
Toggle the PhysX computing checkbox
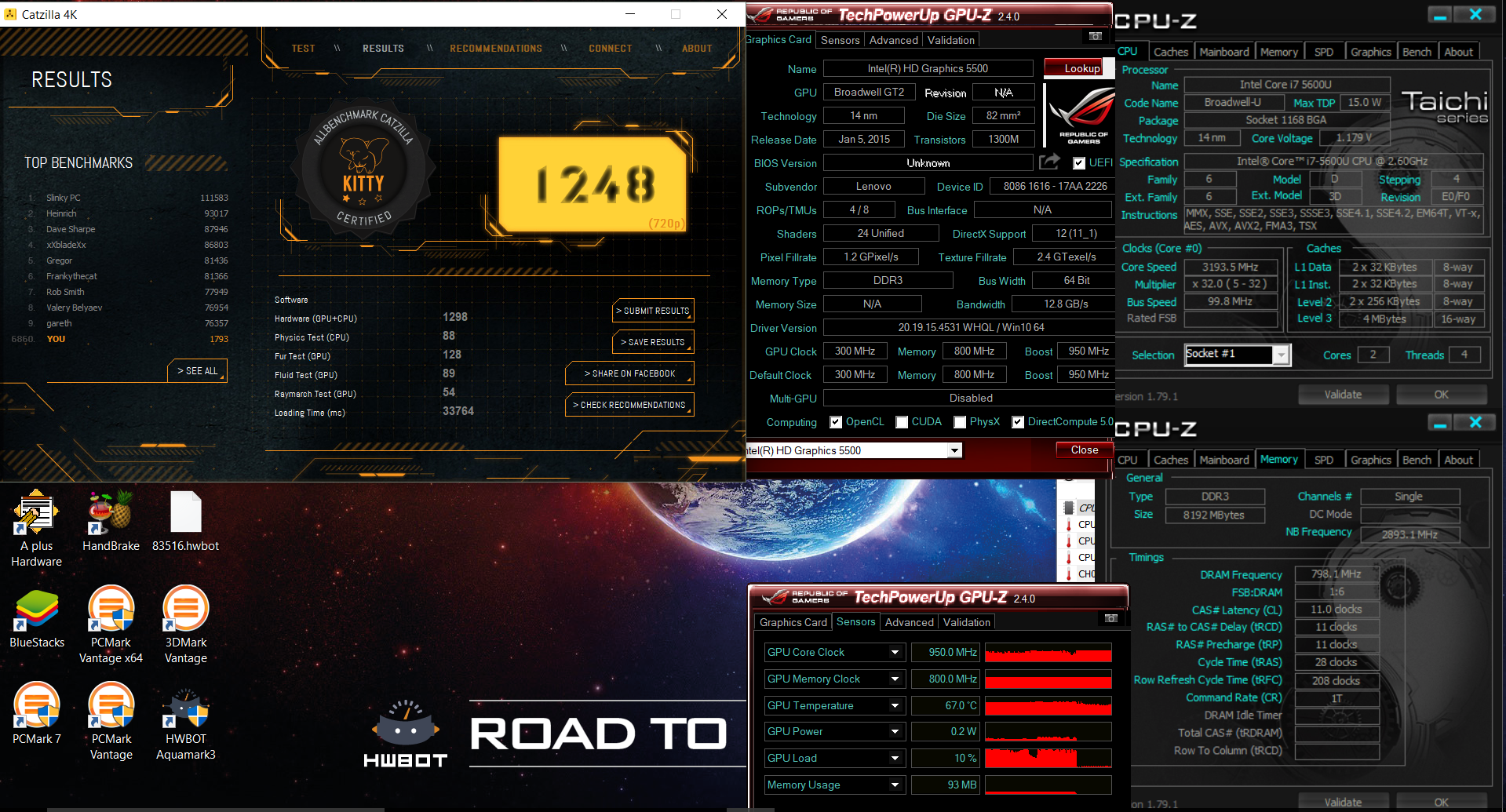pyautogui.click(x=960, y=422)
